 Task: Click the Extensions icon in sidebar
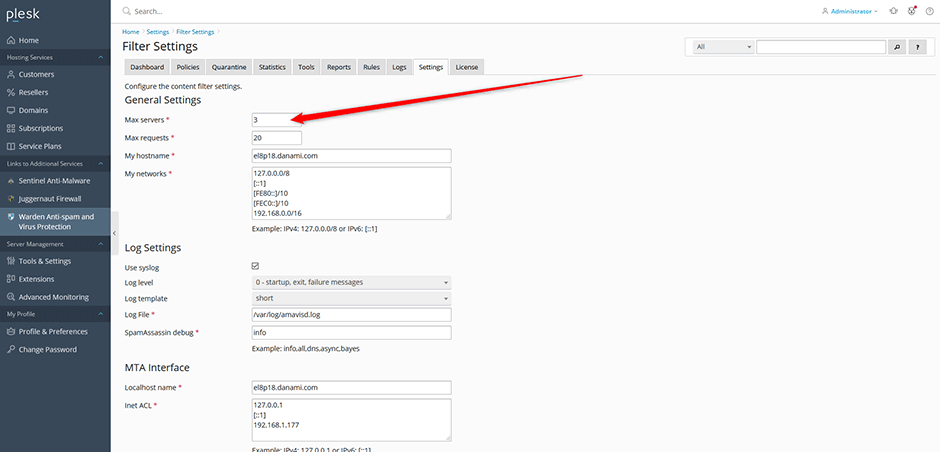[x=11, y=279]
